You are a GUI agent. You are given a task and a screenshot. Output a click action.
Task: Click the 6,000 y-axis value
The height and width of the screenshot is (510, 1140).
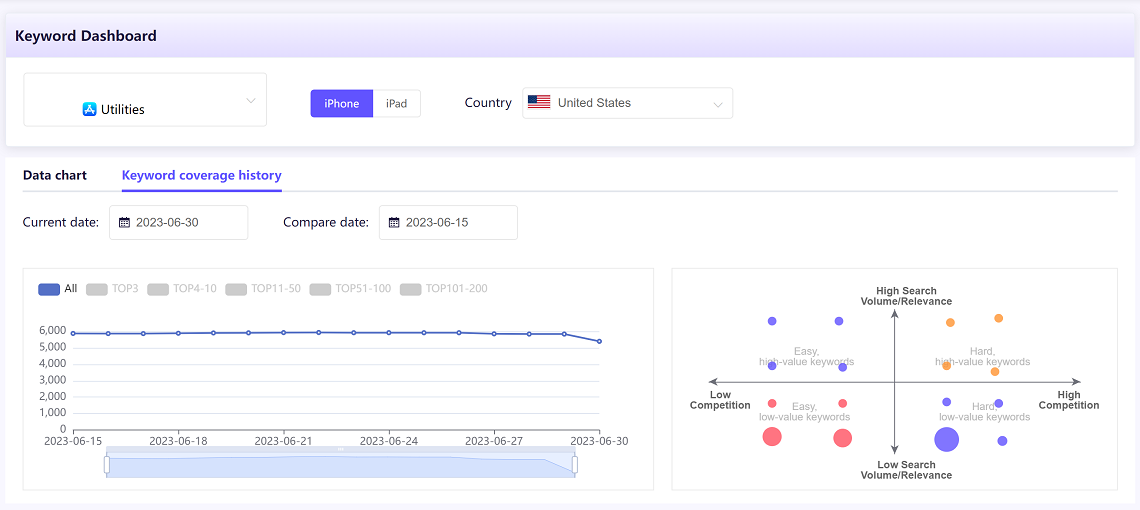(x=52, y=331)
